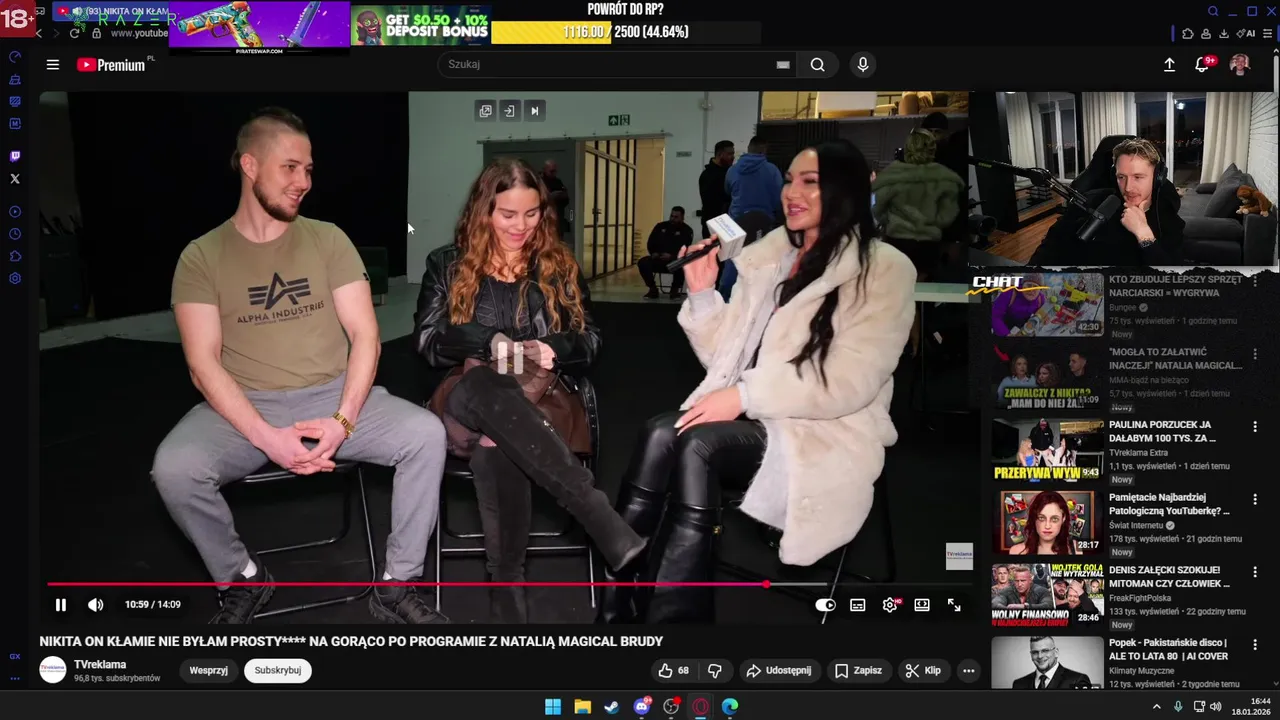Open Opera GX from taskbar
Image resolution: width=1280 pixels, height=720 pixels.
701,707
